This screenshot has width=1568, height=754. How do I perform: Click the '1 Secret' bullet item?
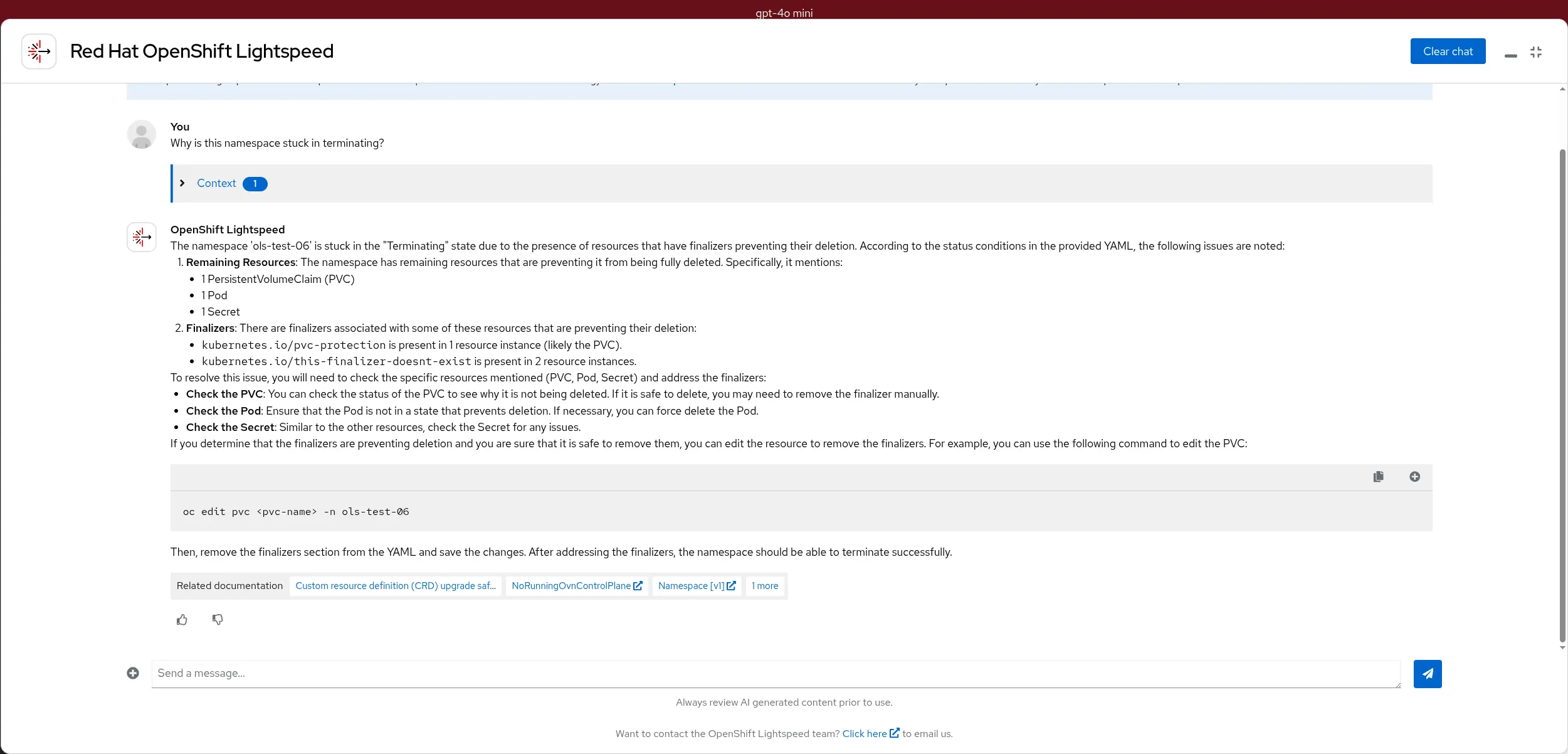click(x=221, y=312)
